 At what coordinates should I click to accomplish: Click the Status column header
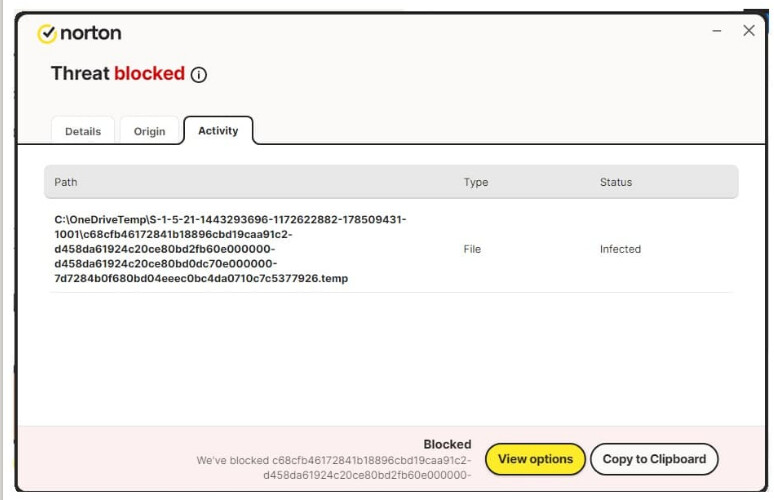coord(616,182)
